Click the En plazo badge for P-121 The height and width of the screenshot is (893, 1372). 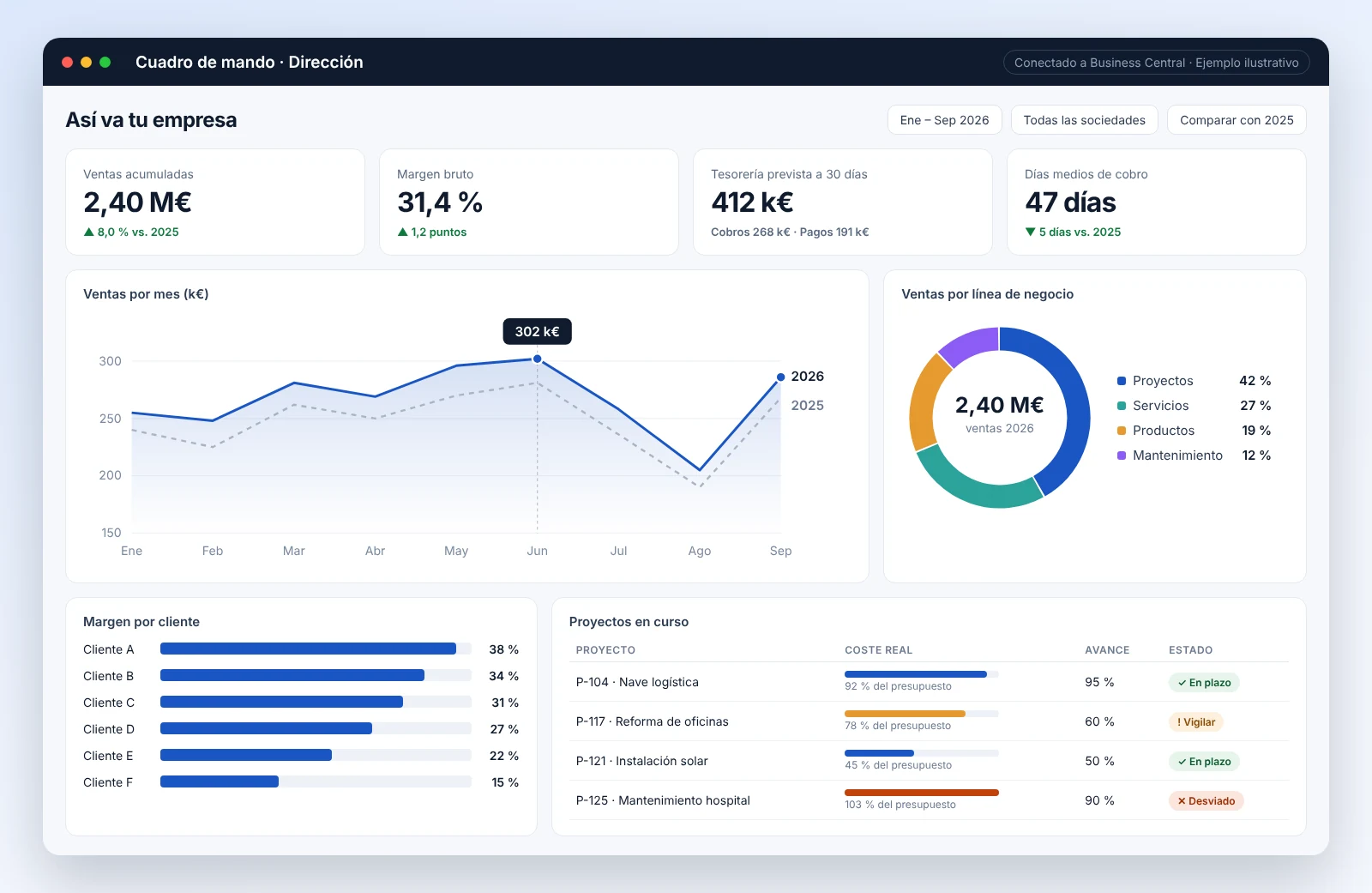(x=1204, y=762)
